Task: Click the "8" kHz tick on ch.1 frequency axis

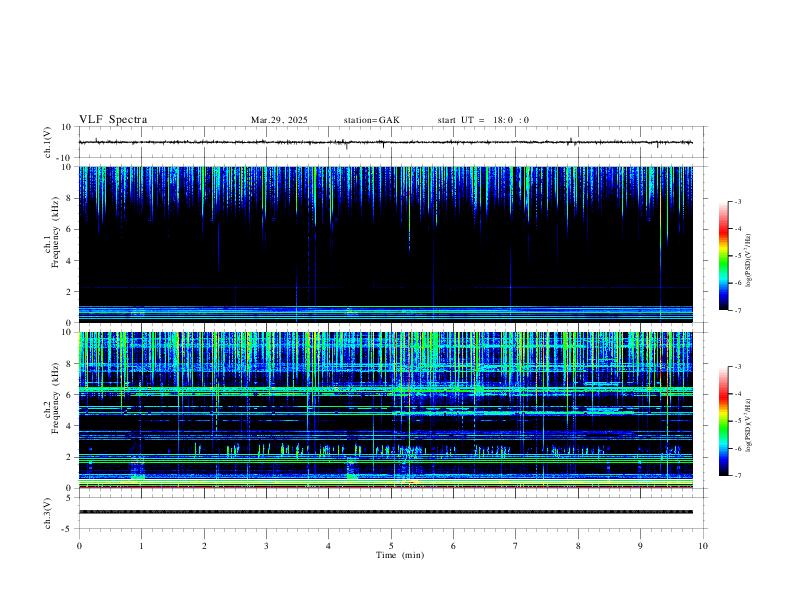Action: point(69,198)
